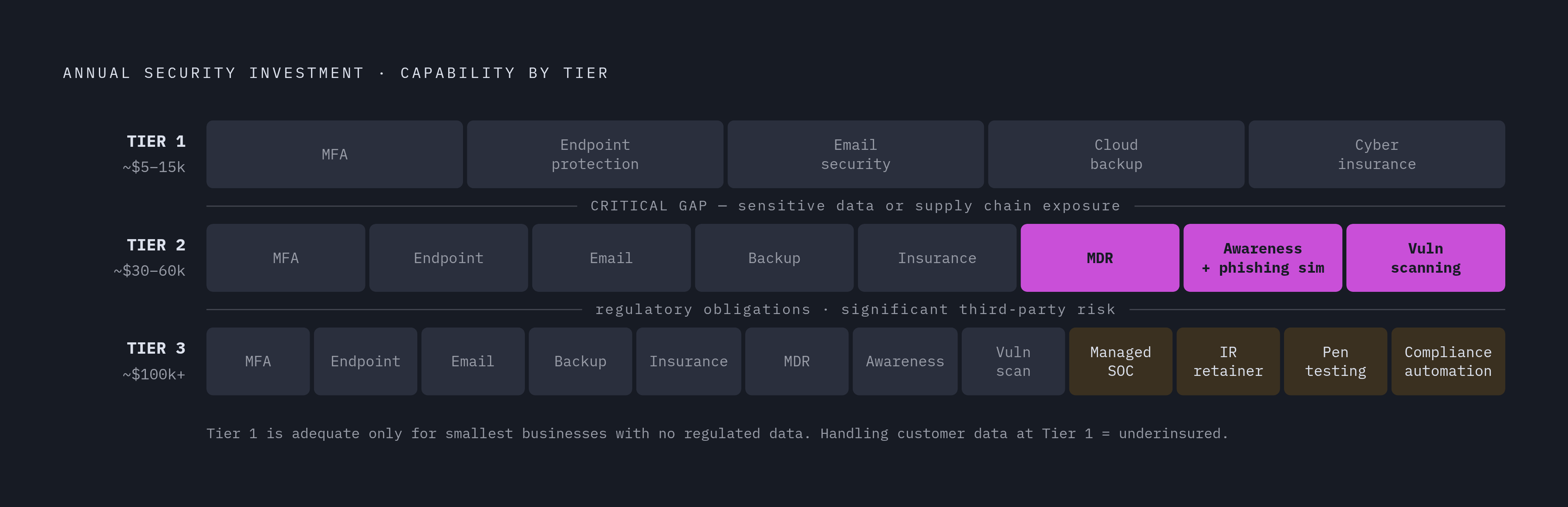The width and height of the screenshot is (1568, 507).
Task: Click the highlighted MDR block in Tier 2
Action: click(x=1100, y=258)
